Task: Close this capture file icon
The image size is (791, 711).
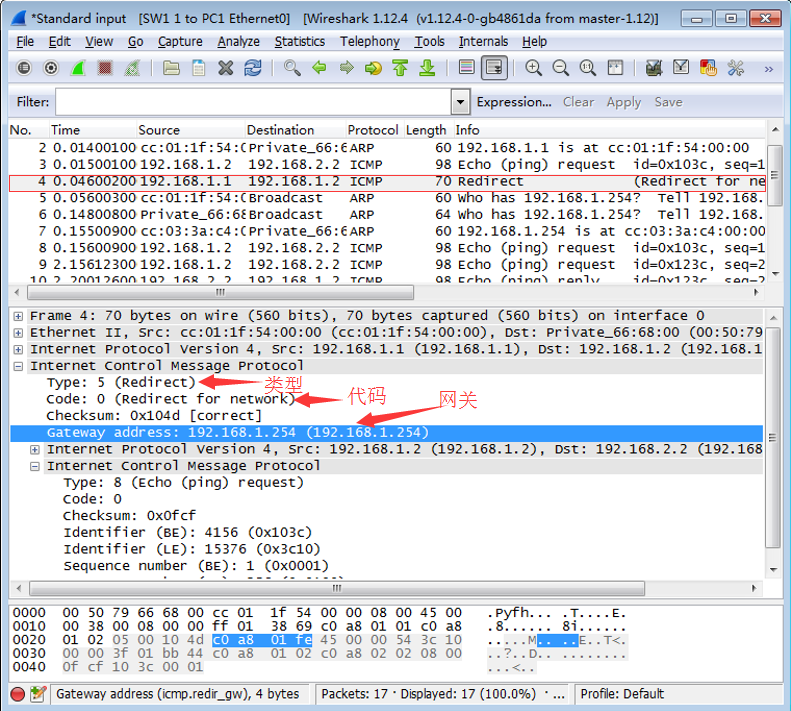Action: [225, 68]
